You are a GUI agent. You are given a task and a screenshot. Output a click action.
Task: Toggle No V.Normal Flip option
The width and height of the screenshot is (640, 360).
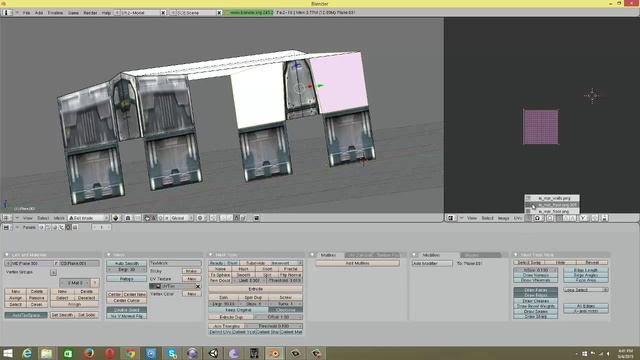[x=127, y=316]
